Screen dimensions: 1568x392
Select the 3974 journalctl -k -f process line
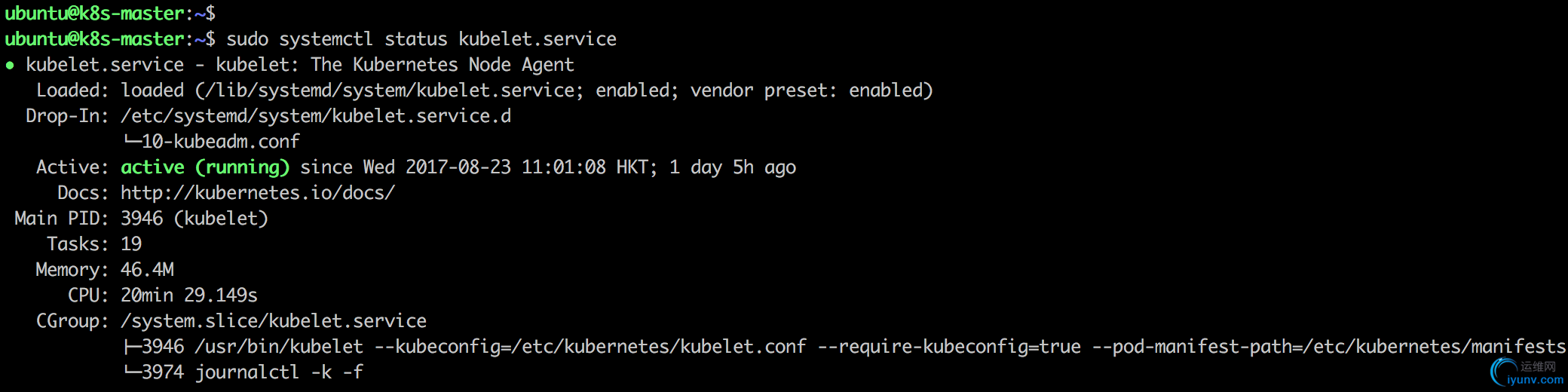243,372
